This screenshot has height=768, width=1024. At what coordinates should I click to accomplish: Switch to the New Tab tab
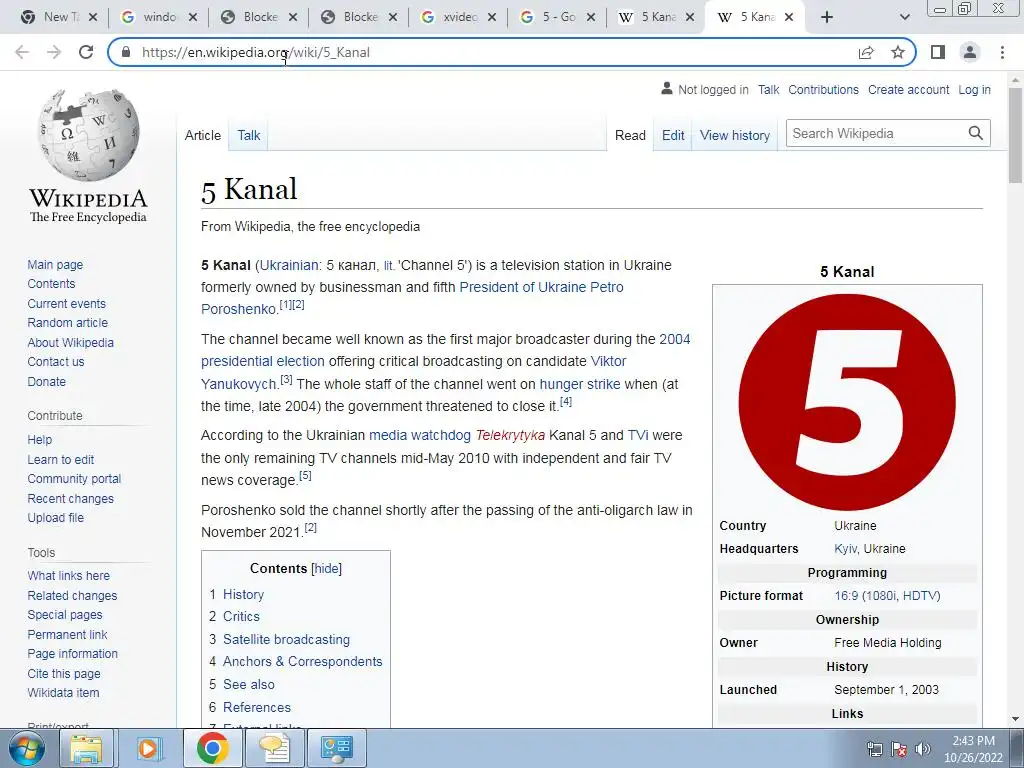tap(57, 18)
